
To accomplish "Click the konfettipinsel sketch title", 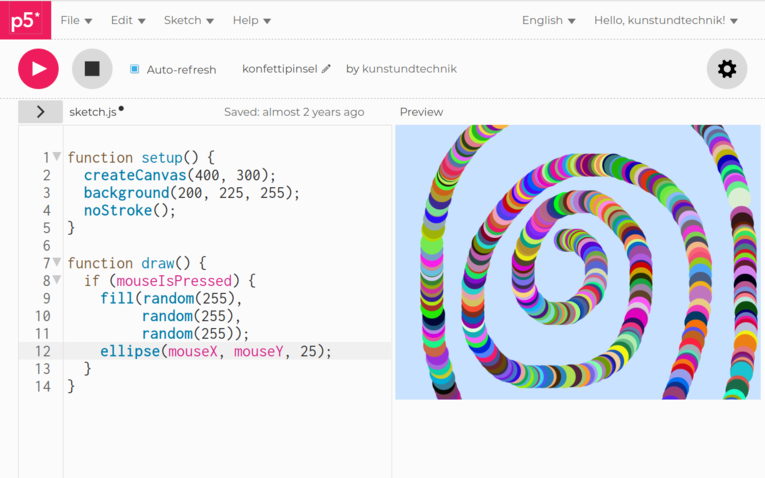I will coord(279,69).
